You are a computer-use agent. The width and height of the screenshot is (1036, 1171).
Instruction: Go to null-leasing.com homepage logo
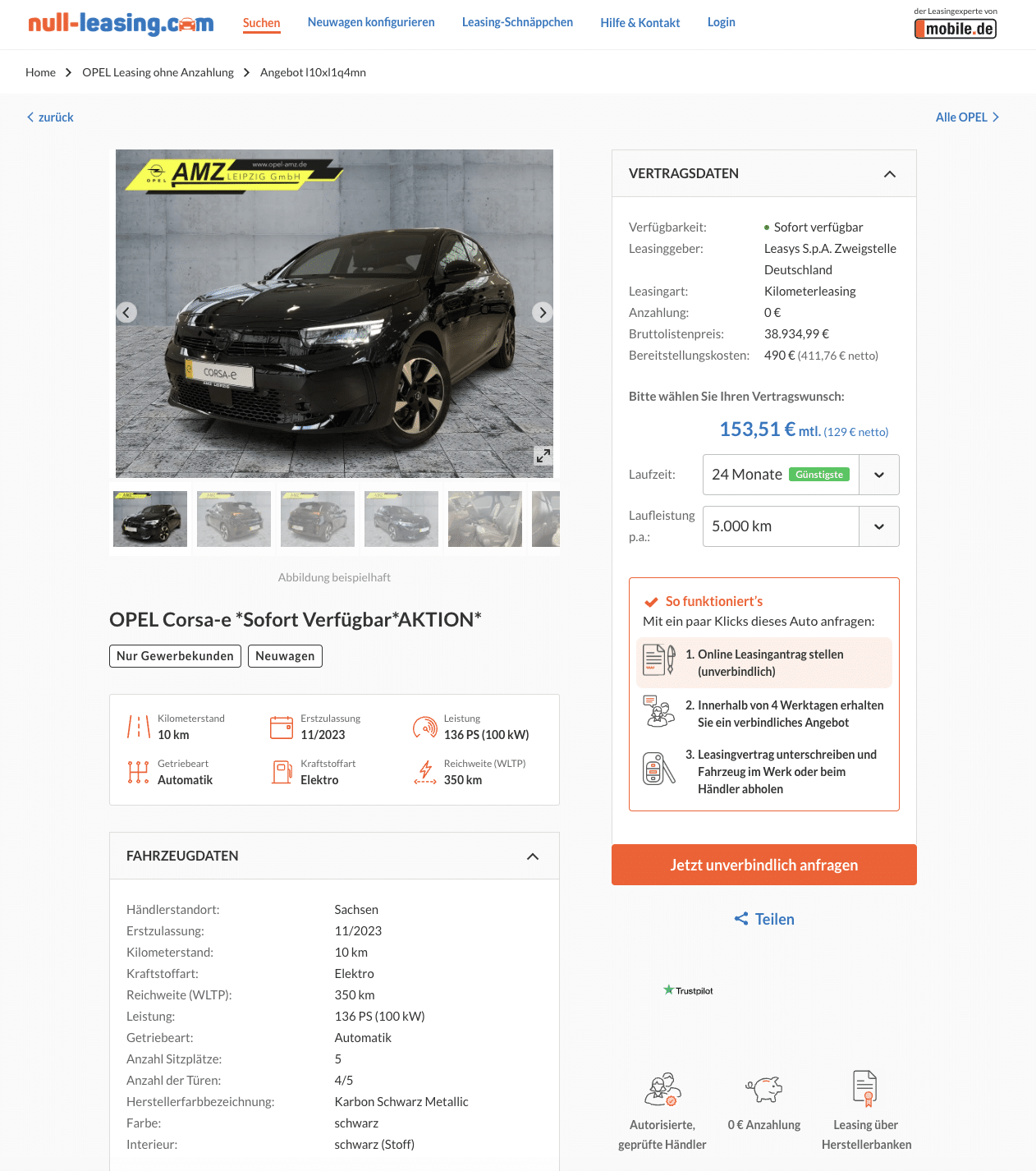(121, 23)
